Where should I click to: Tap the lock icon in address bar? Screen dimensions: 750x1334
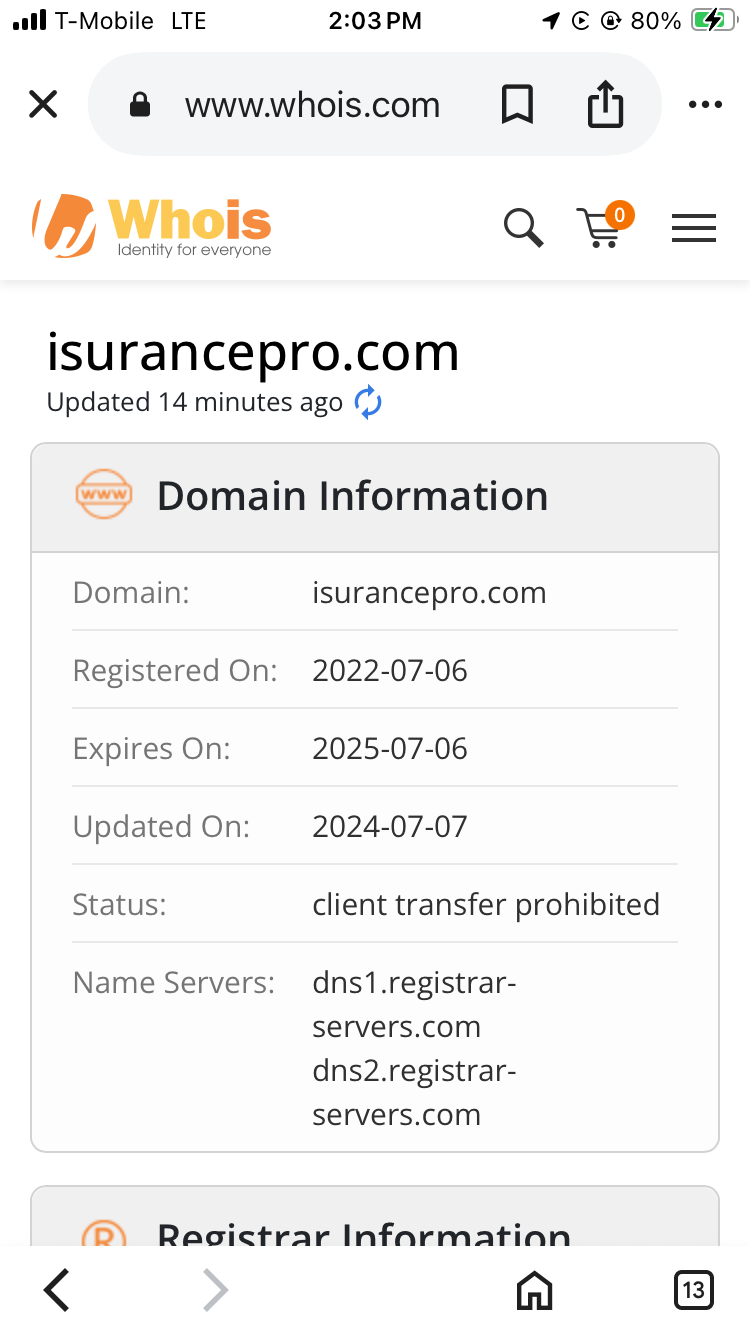[x=140, y=105]
